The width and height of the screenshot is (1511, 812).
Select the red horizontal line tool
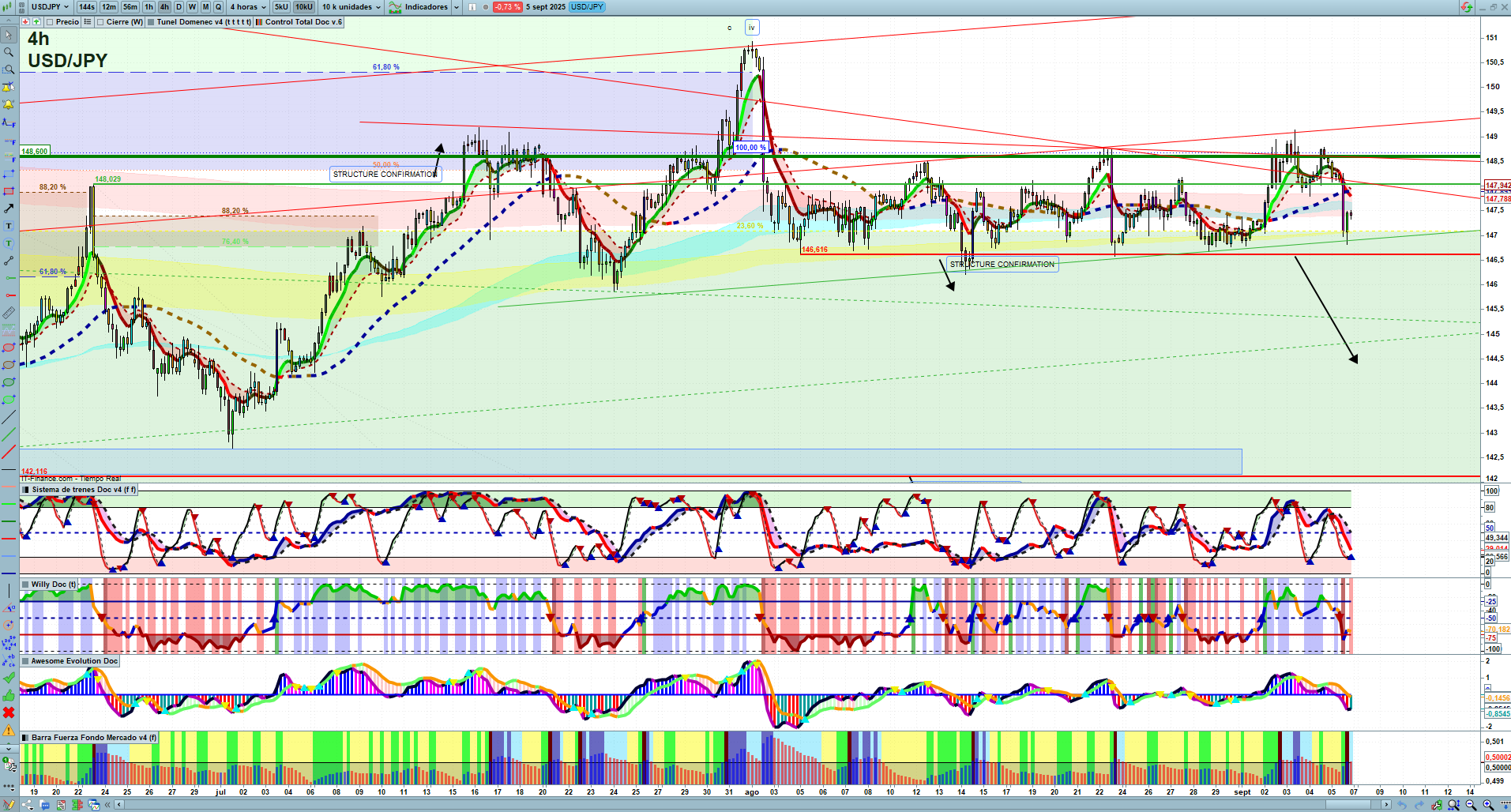click(x=9, y=538)
